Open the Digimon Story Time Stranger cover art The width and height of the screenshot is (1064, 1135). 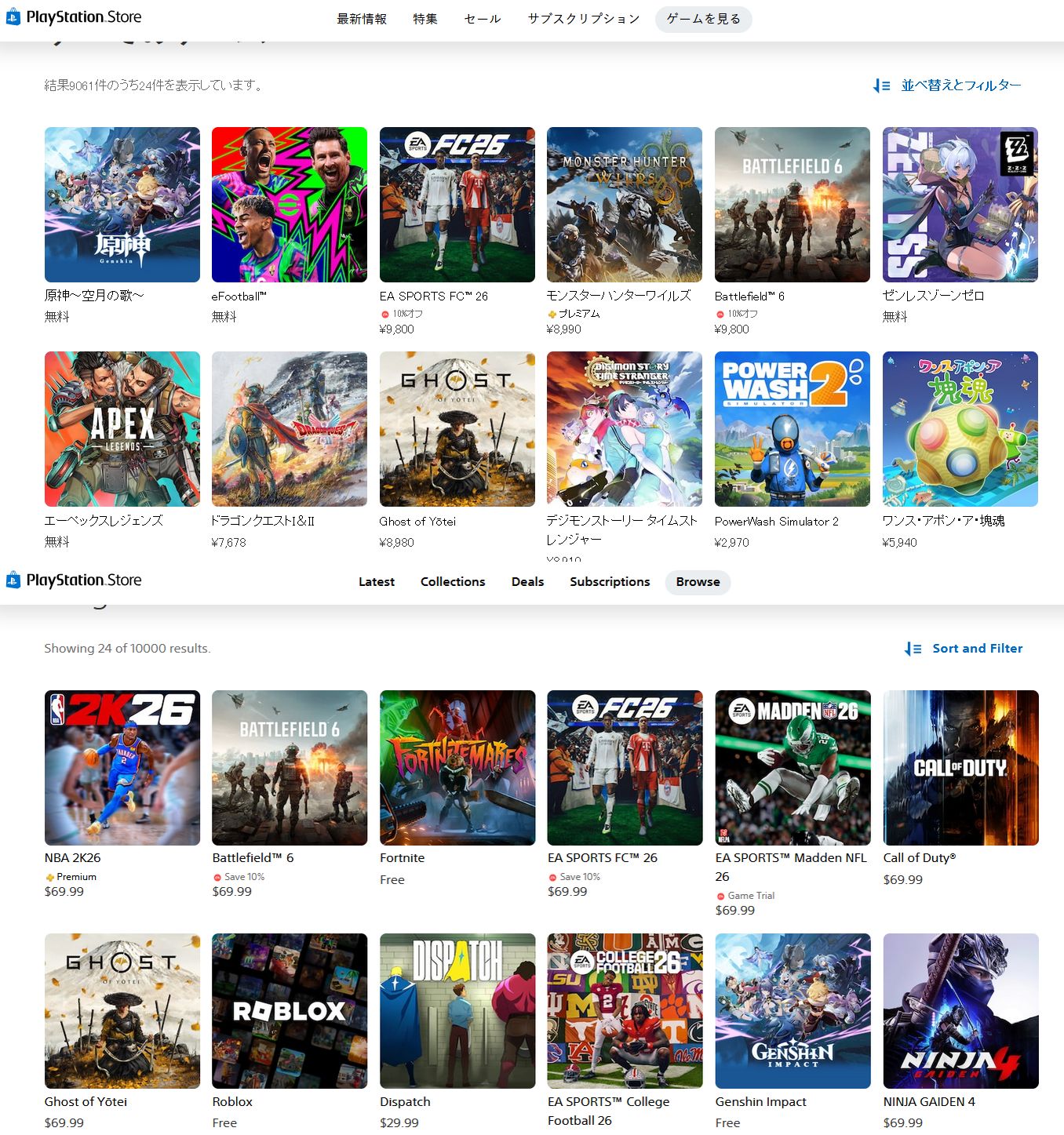625,429
